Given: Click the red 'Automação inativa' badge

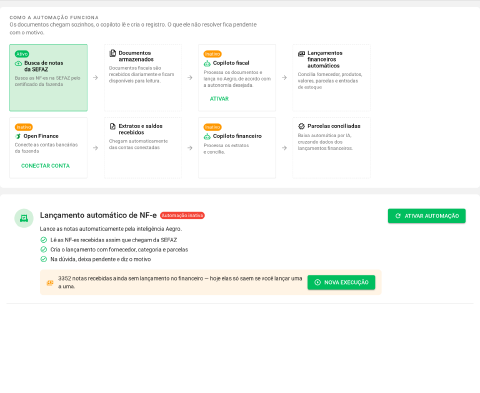Looking at the screenshot, I should tap(182, 216).
